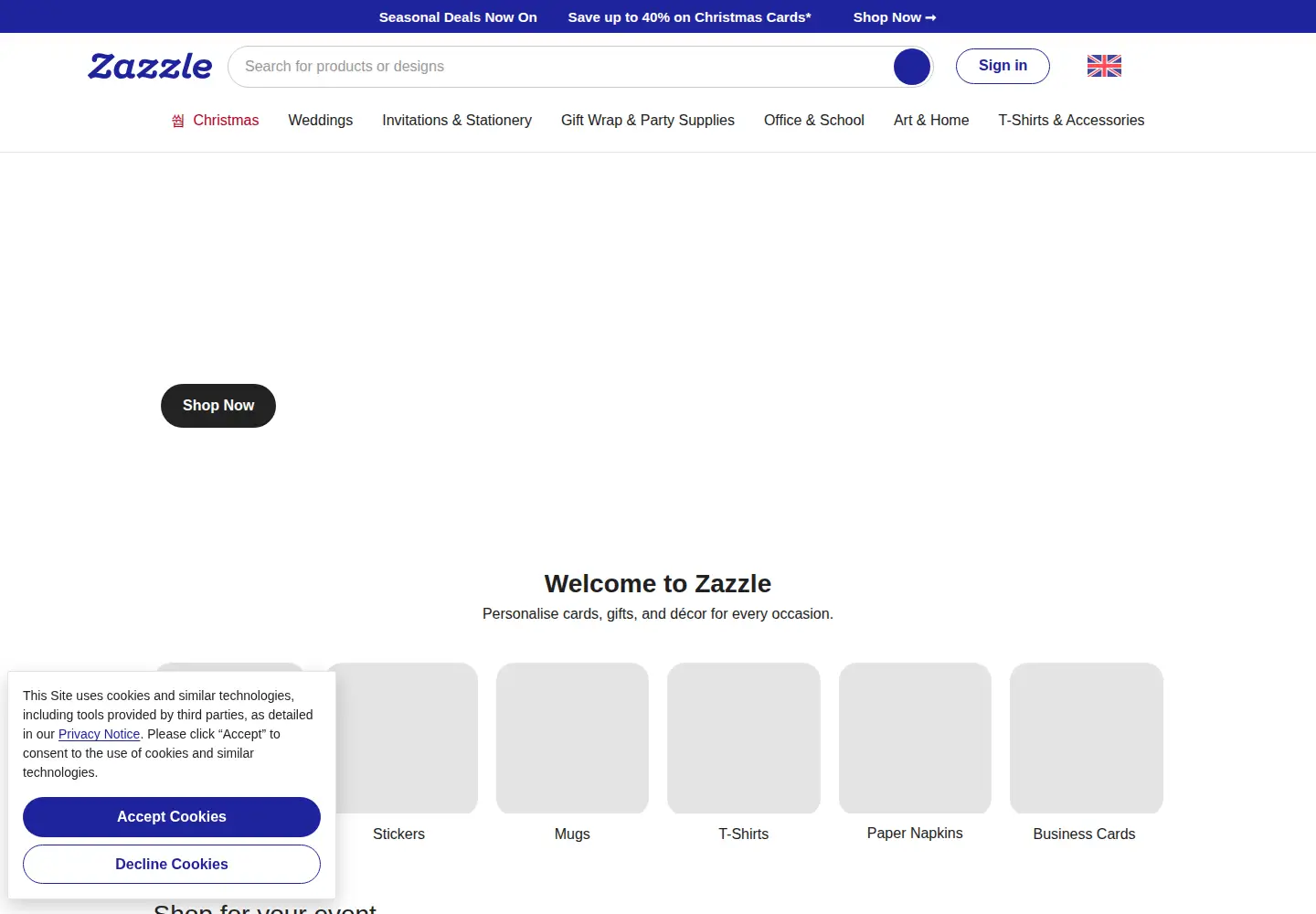The width and height of the screenshot is (1316, 914).
Task: Click the T-Shirts category label
Action: pos(744,834)
